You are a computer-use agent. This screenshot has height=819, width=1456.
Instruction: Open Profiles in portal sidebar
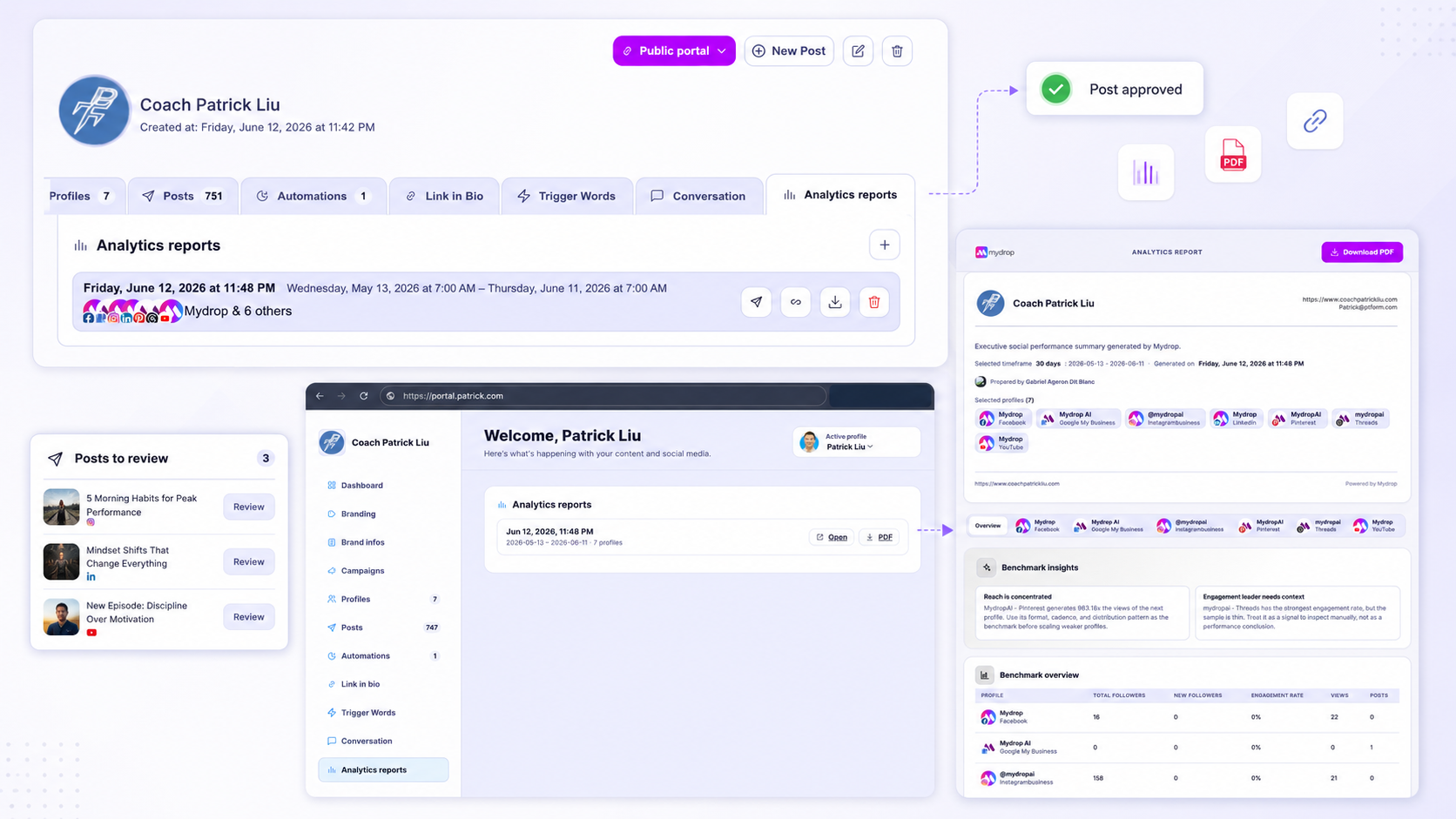click(x=383, y=599)
